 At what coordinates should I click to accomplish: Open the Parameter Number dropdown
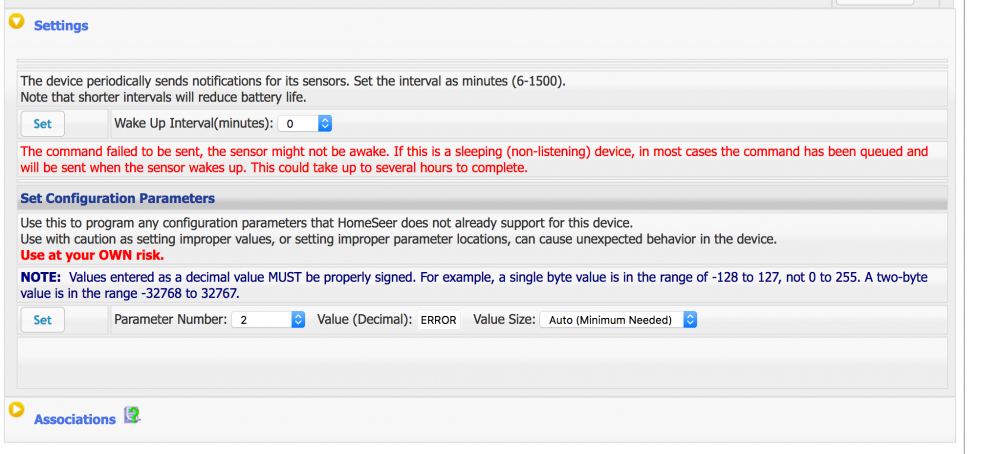coord(268,320)
